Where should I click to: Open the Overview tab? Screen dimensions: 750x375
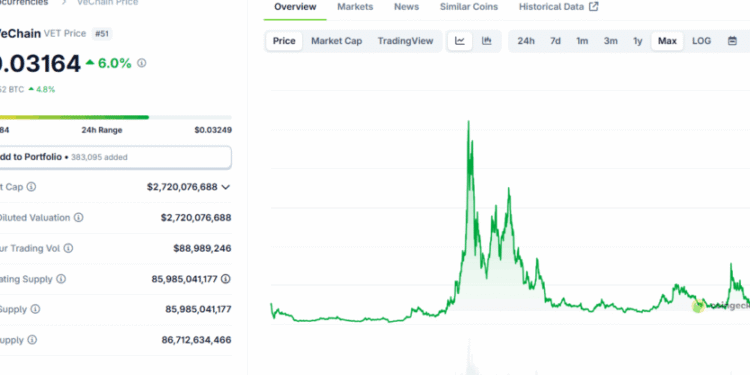tap(295, 7)
